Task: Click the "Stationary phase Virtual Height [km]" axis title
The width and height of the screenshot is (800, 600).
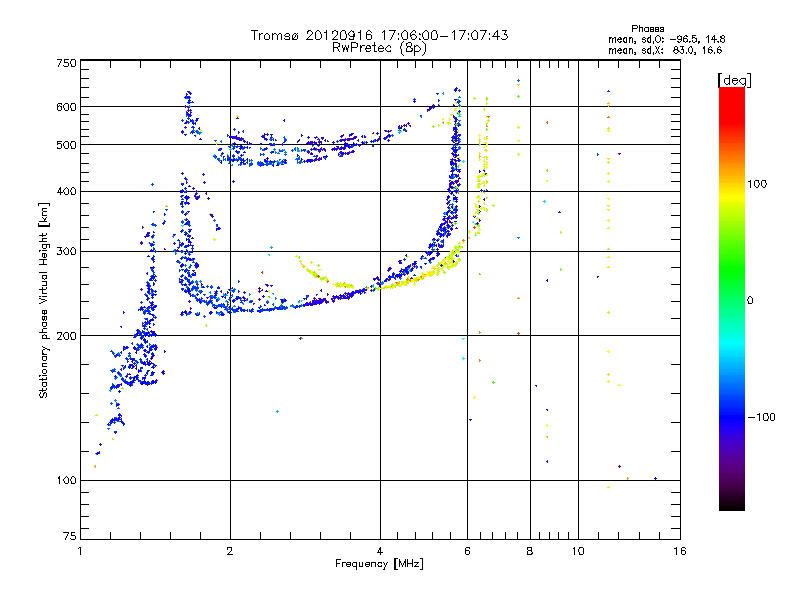Action: [43, 301]
